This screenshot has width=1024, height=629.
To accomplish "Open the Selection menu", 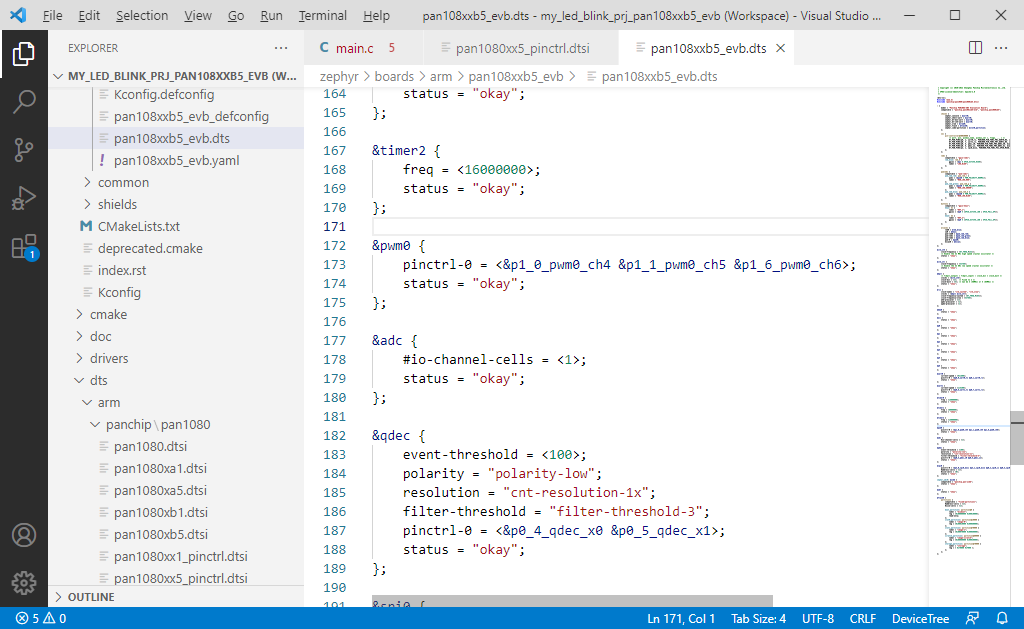I will [x=142, y=15].
